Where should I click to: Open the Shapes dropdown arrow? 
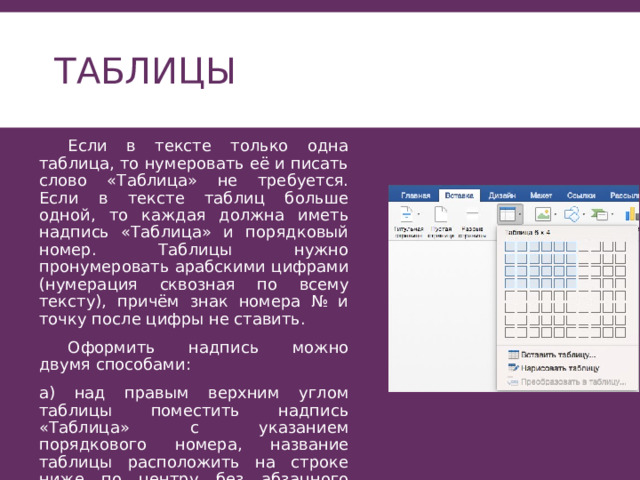584,214
